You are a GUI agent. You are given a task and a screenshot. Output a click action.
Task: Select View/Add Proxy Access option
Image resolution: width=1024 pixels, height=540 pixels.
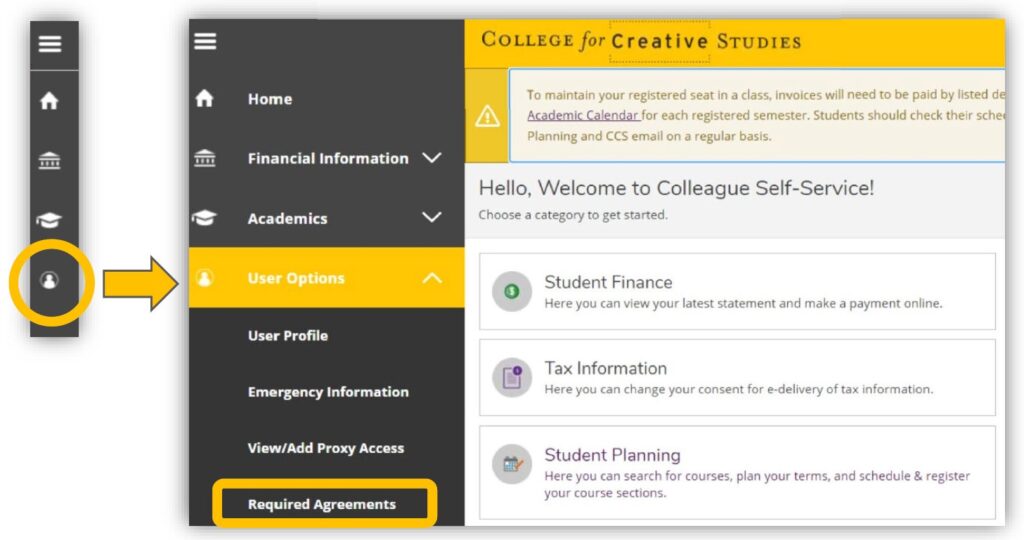(x=326, y=448)
